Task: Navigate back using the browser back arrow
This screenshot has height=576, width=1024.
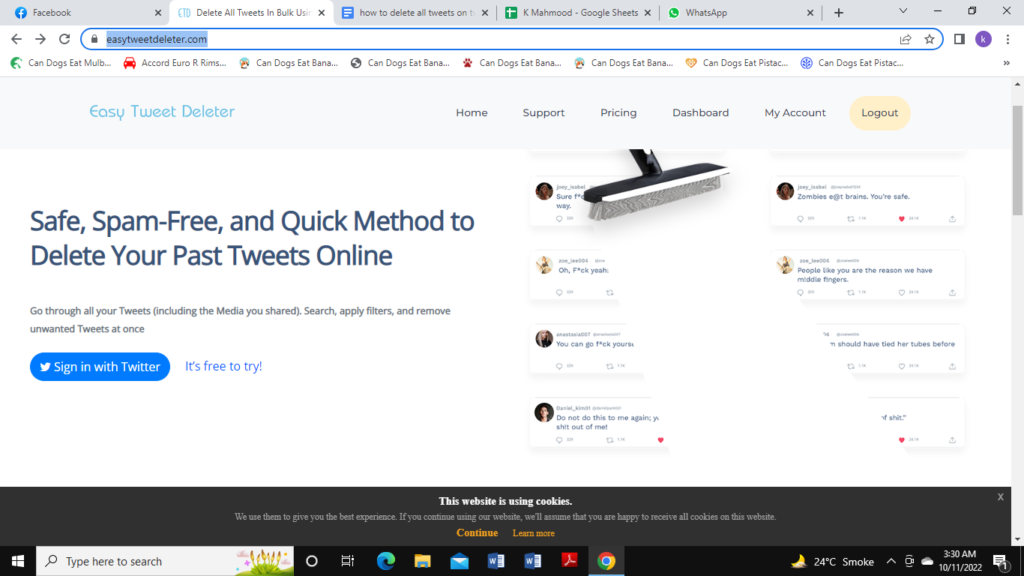Action: (x=16, y=38)
